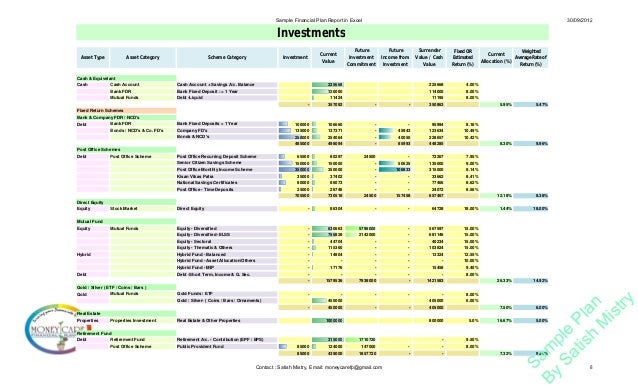Select the Gold / Silver (ETF / Coins / Bars) heading
This screenshot has height=388, width=638.
click(126, 287)
